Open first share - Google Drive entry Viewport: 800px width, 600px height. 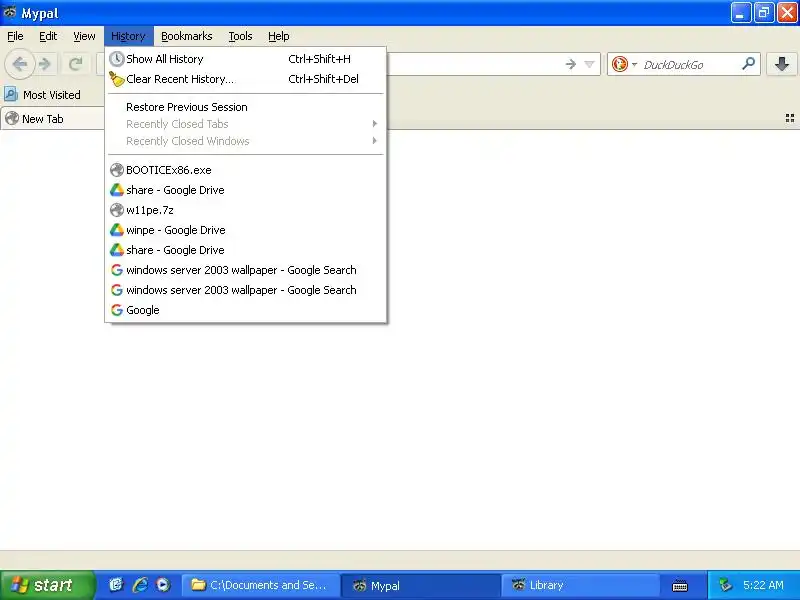245,190
